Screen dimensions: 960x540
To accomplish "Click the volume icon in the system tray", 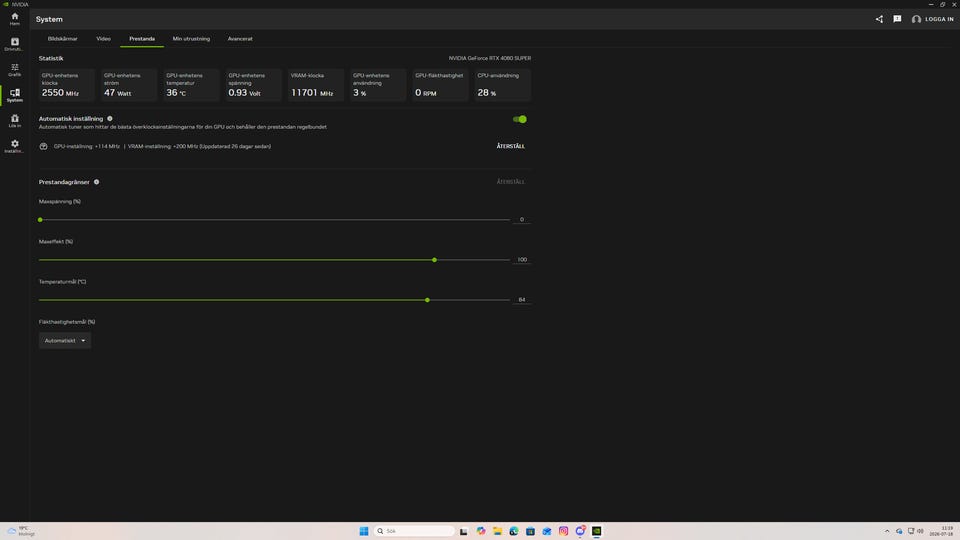I will (920, 531).
